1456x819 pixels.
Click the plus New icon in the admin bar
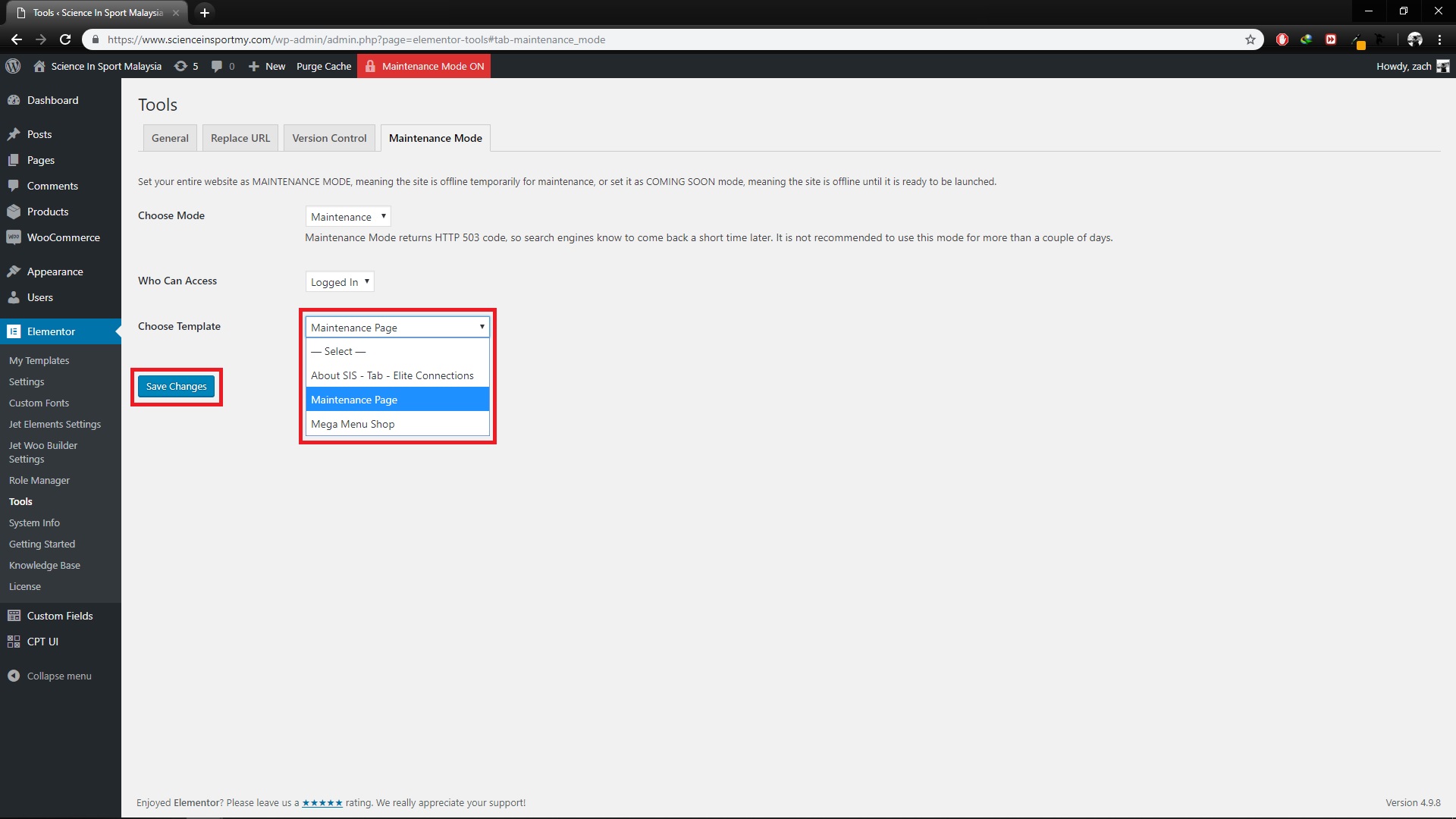[254, 66]
